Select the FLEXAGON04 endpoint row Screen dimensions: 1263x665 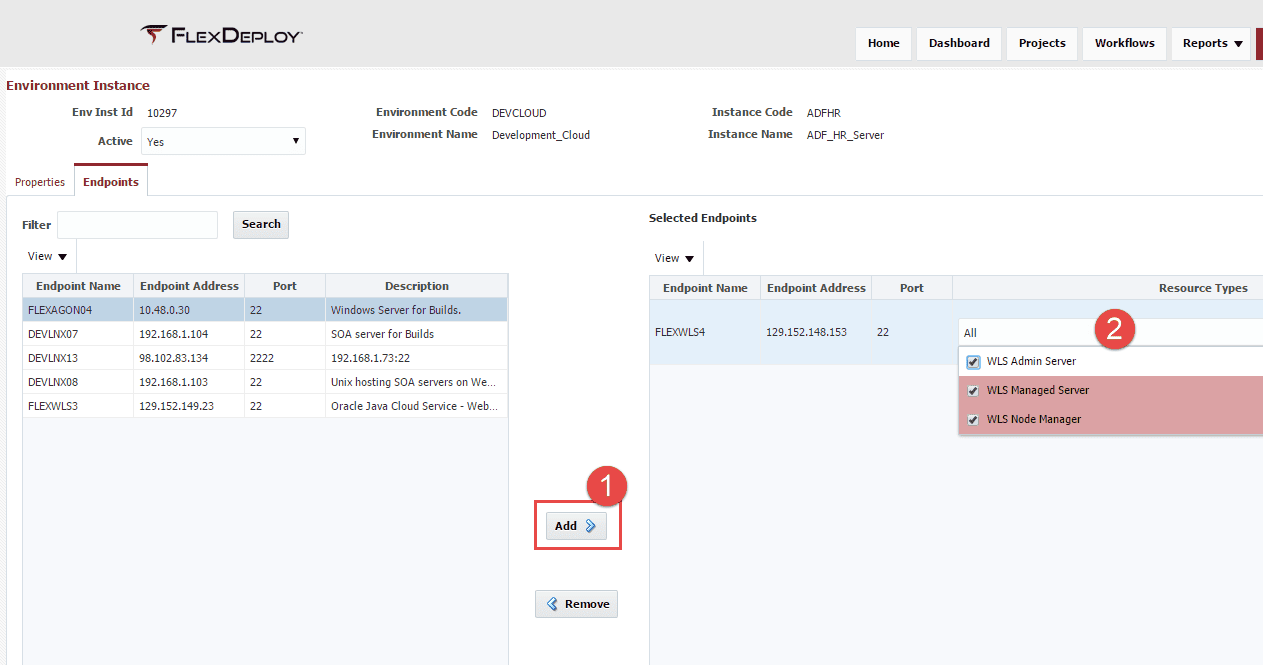265,310
